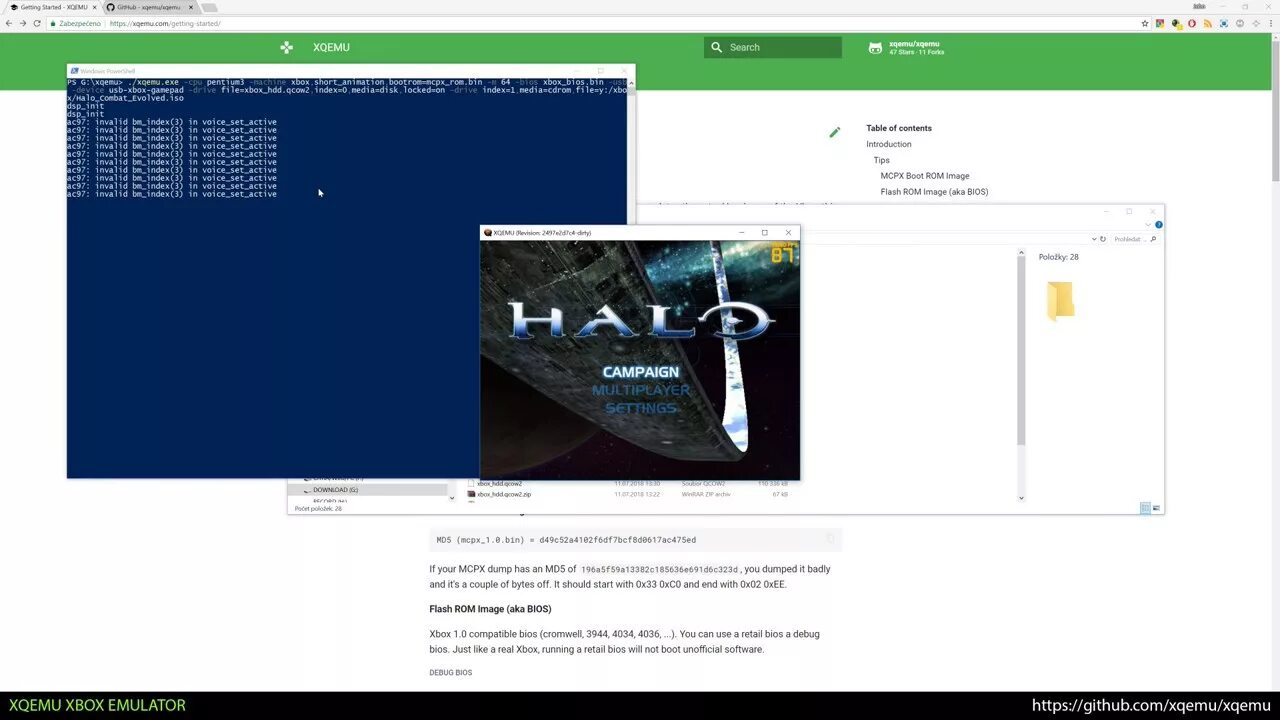Click the website Search input field
The width and height of the screenshot is (1280, 720).
pos(773,47)
